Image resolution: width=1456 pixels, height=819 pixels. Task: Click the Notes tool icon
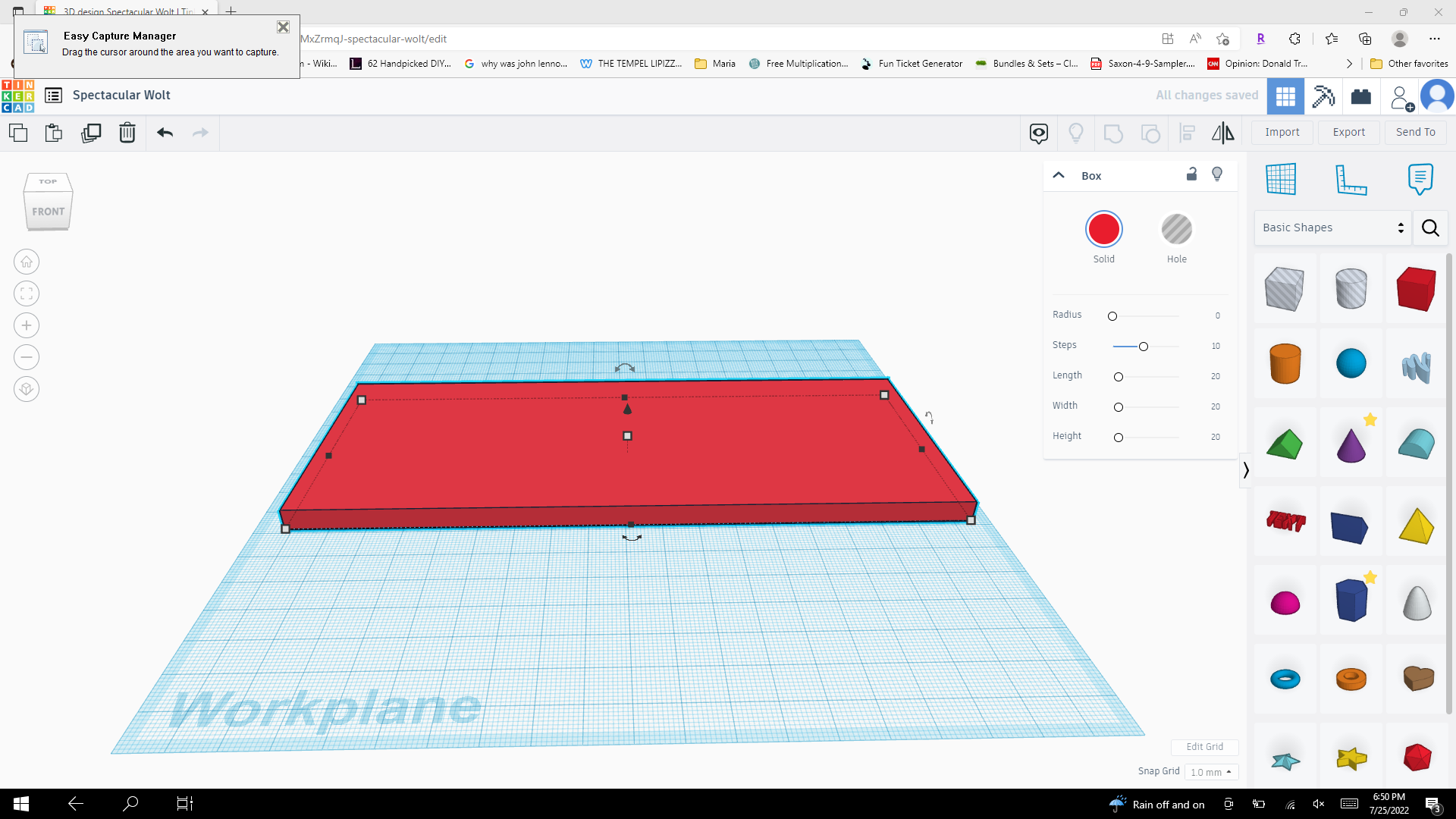coord(1420,180)
